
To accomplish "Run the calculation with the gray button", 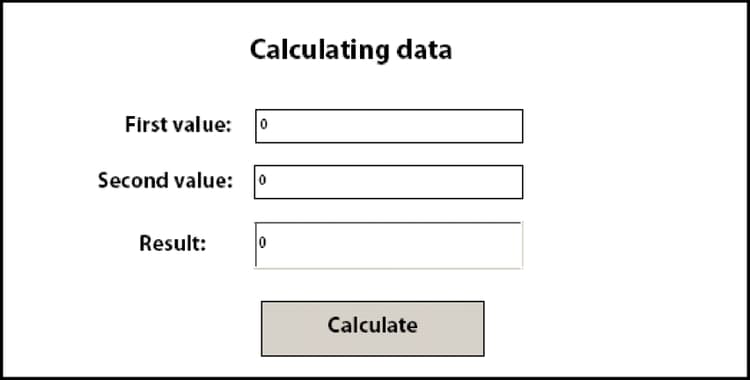I will pos(373,328).
